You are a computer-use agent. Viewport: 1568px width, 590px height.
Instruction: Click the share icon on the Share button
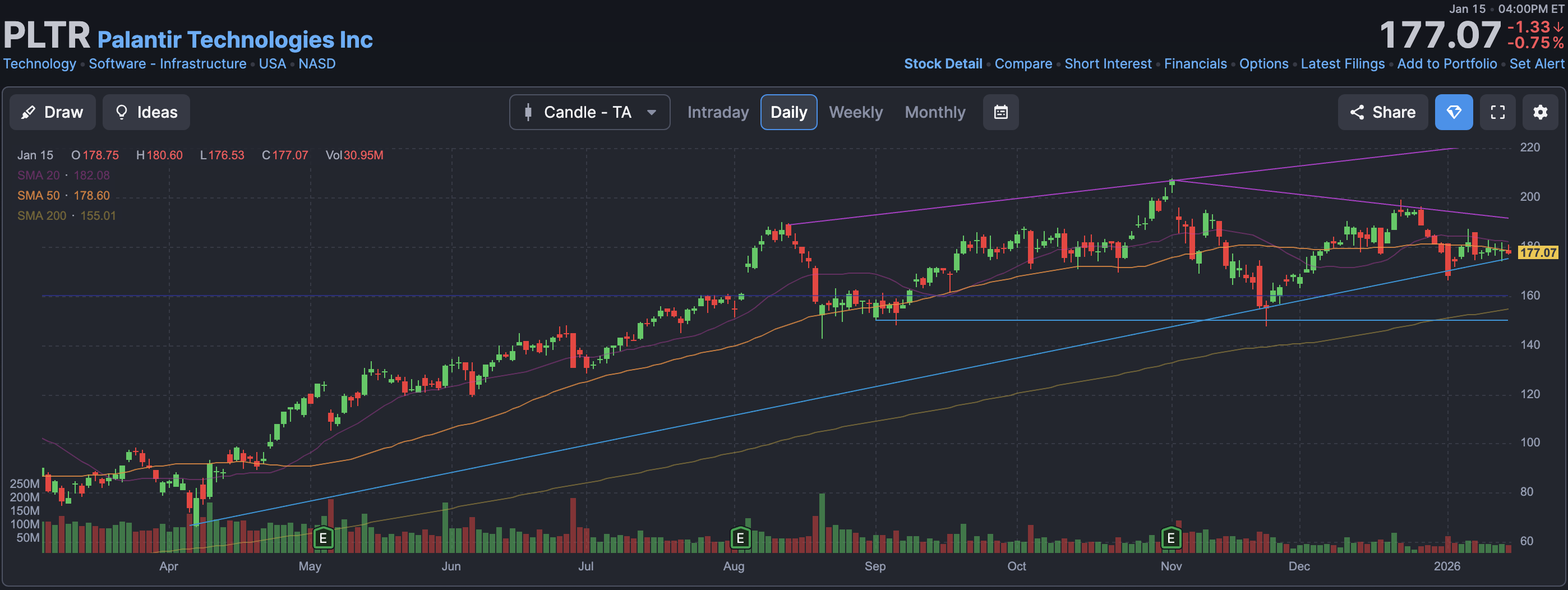coord(1357,112)
